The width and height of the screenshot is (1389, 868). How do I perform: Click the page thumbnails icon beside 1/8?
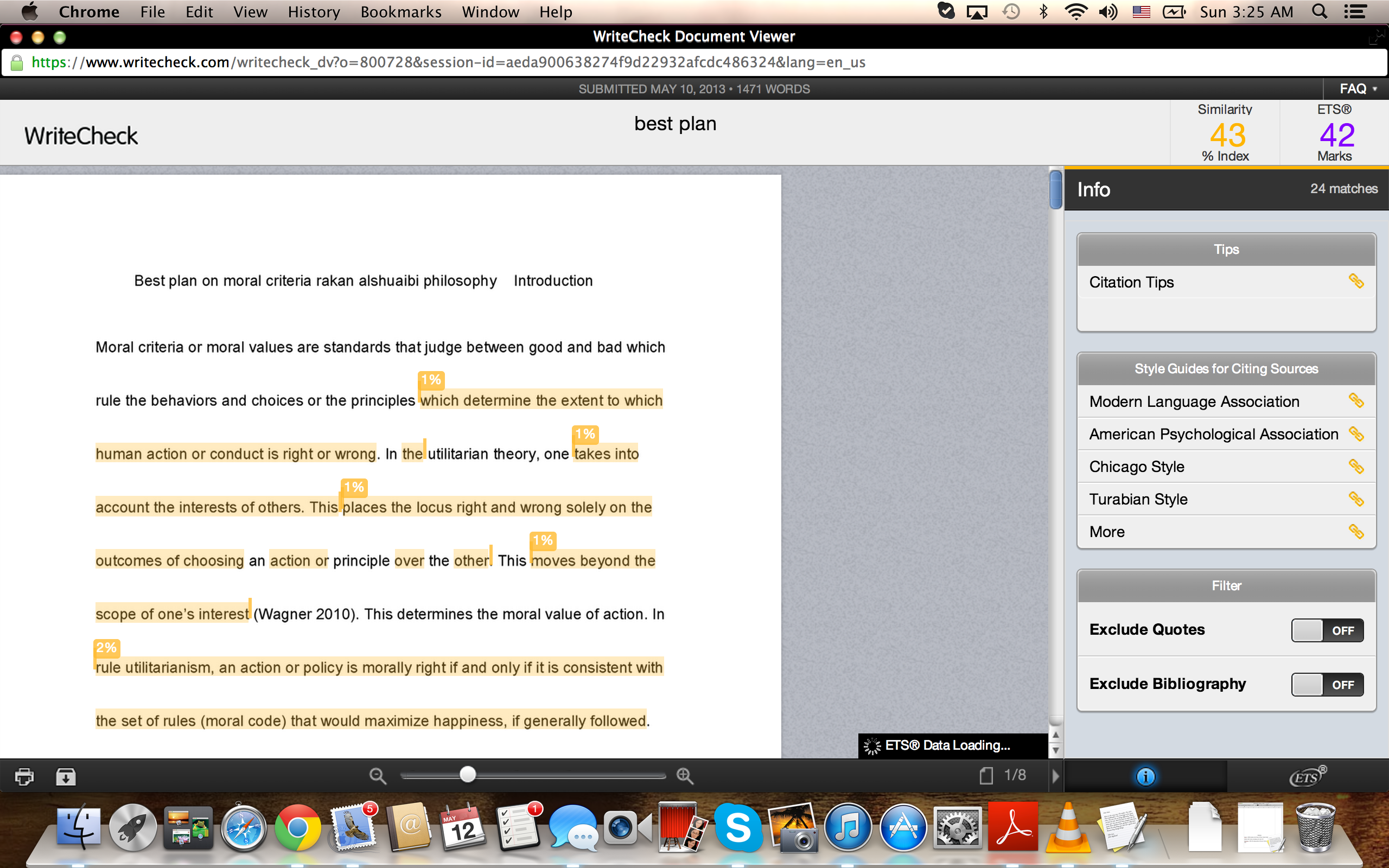coord(986,776)
